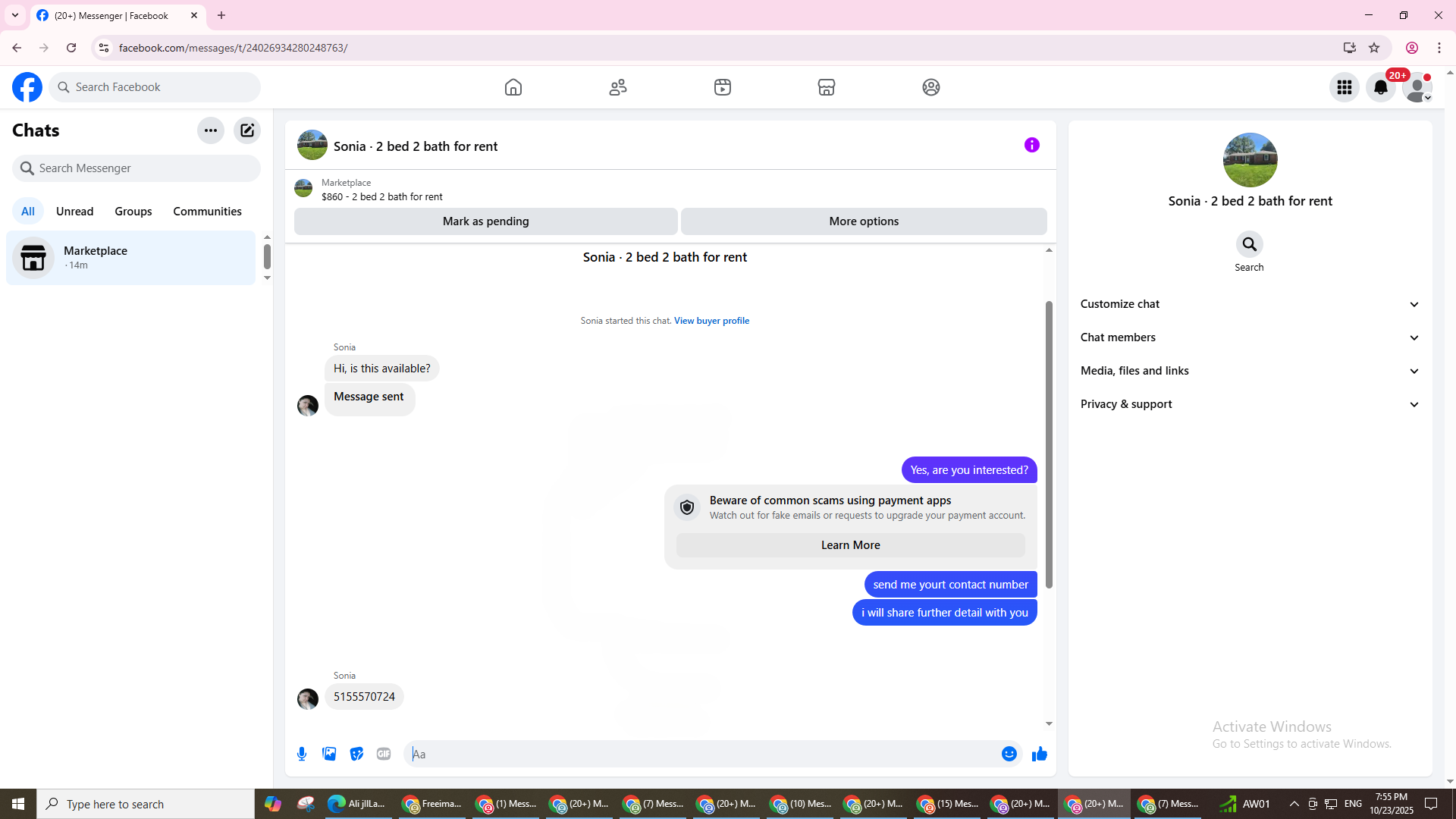
Task: Click the conversation vertical scrollbar
Action: click(x=1049, y=444)
